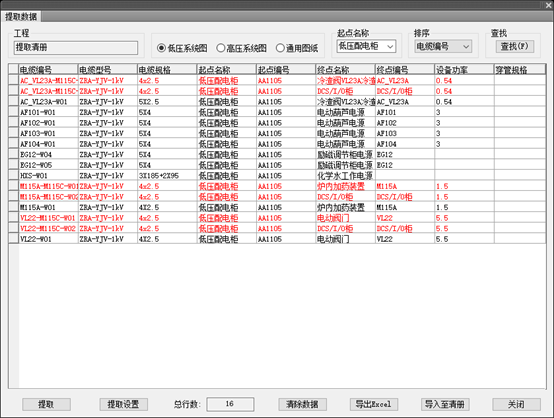Click the red 电动阀门 cell
Viewport: 554px width, 418px height.
coord(345,218)
